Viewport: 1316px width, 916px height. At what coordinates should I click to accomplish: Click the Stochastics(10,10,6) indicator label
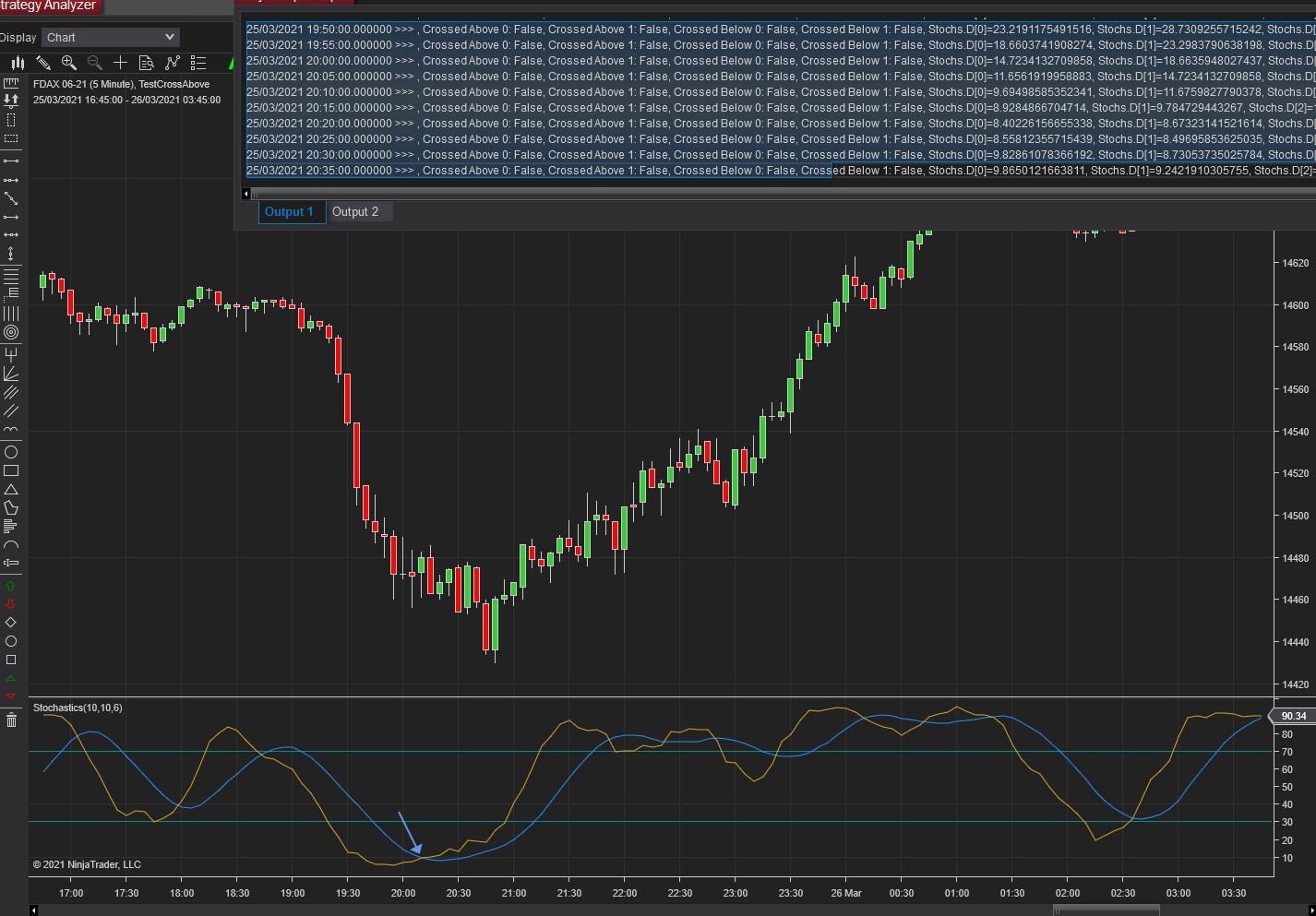78,708
